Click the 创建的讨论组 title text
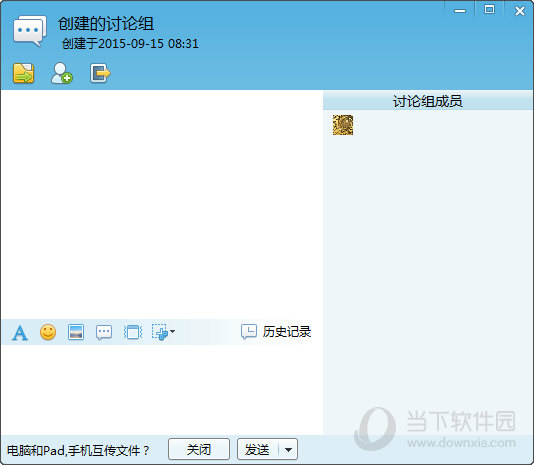The height and width of the screenshot is (465, 534). [106, 24]
